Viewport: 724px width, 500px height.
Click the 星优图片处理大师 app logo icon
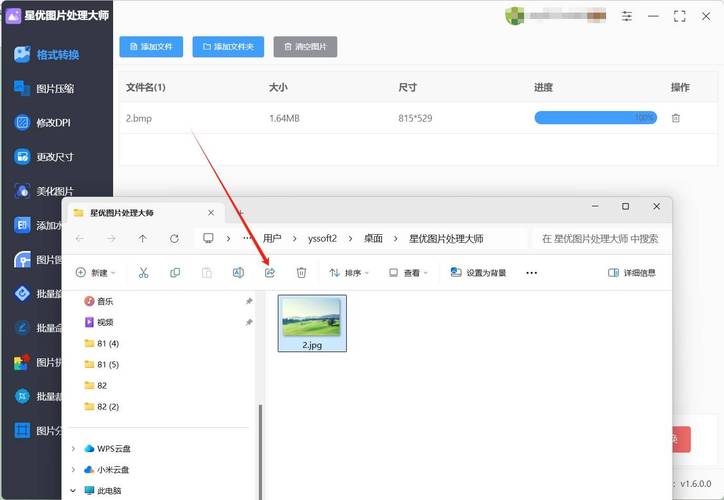tap(13, 15)
